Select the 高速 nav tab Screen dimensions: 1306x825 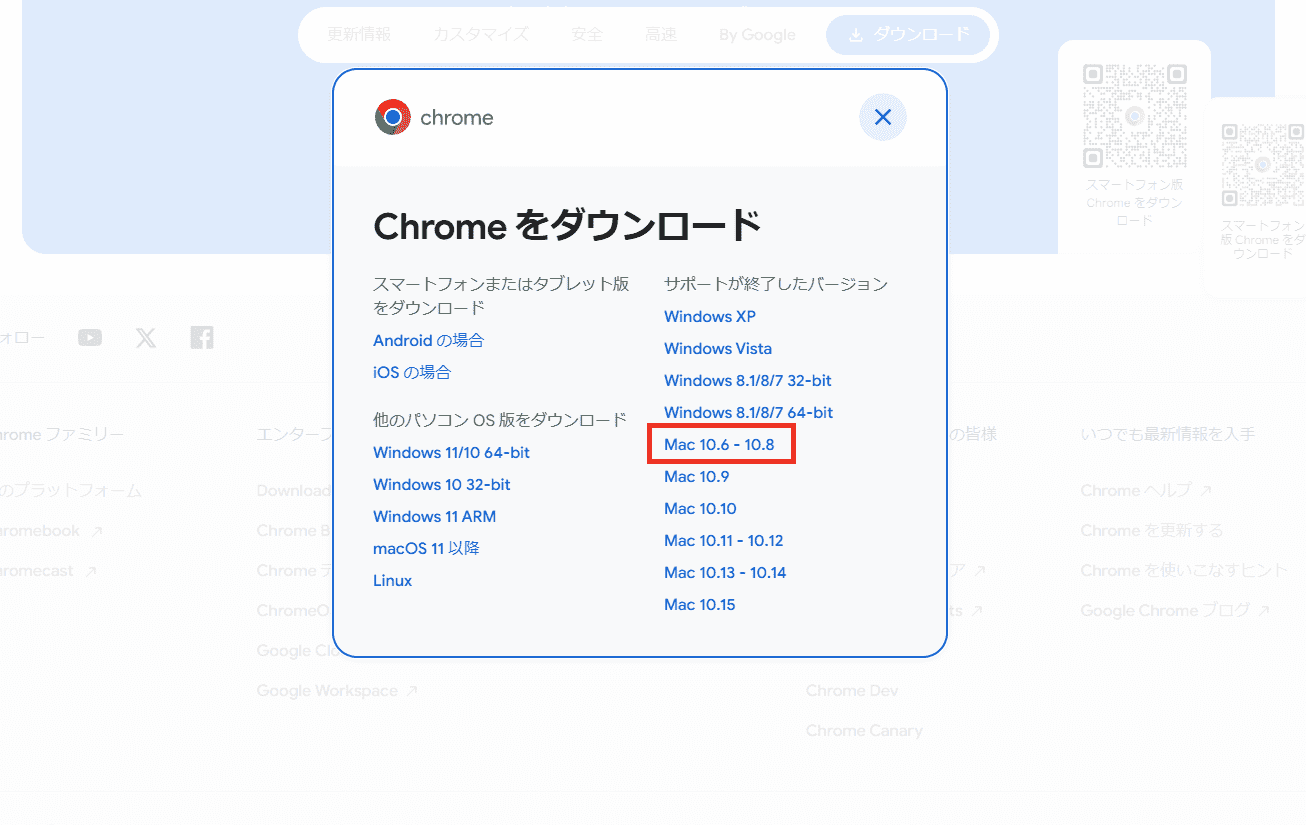661,35
